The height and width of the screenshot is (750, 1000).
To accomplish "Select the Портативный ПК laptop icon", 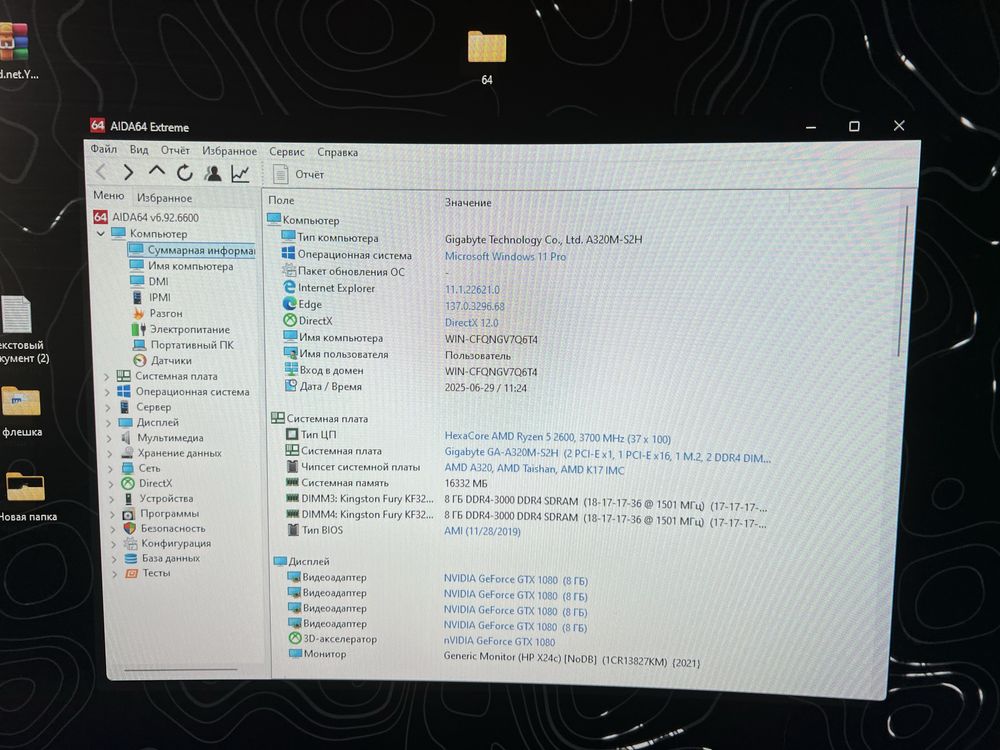I will coord(139,345).
